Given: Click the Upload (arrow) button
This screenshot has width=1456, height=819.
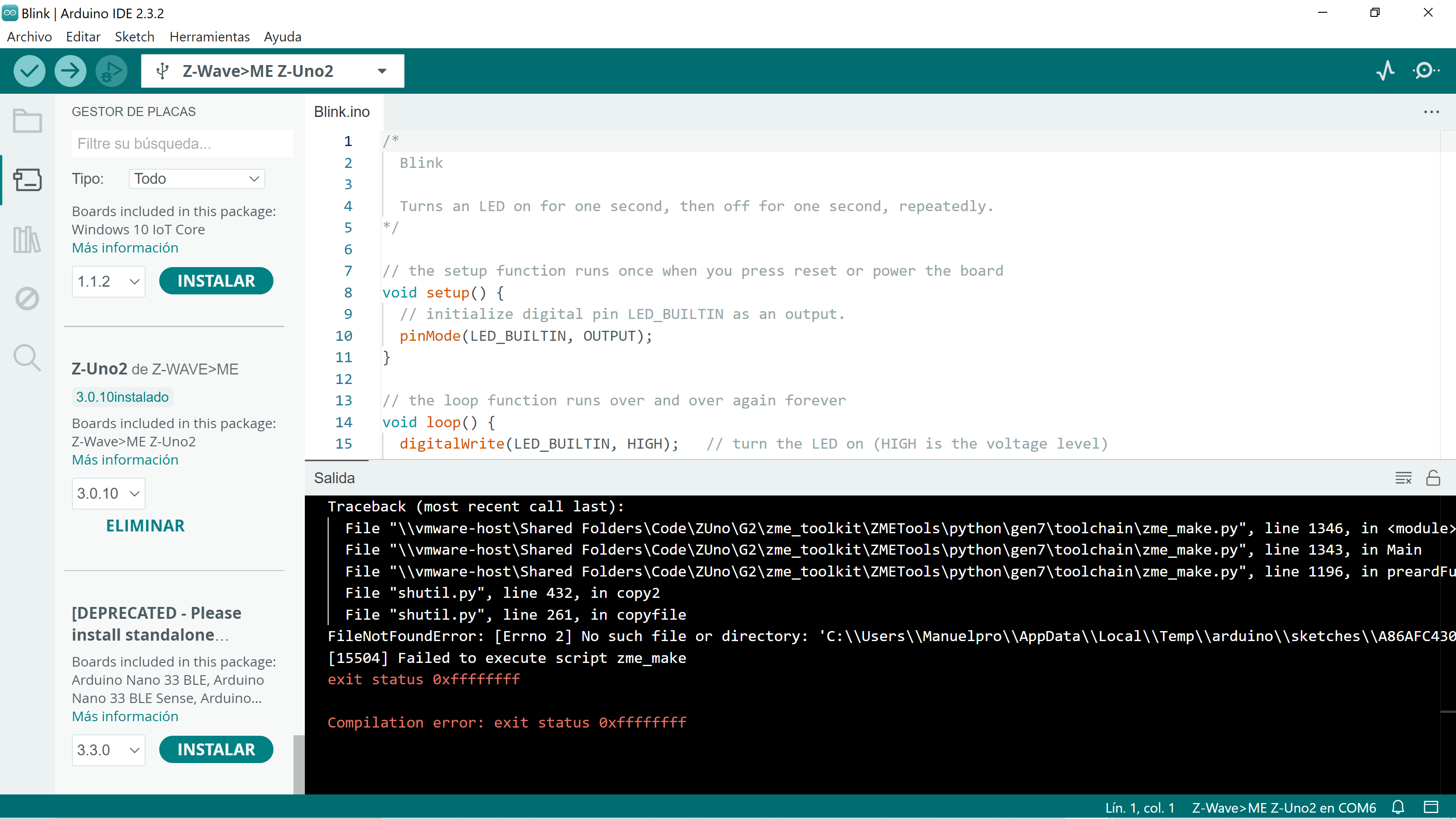Looking at the screenshot, I should click(x=70, y=71).
